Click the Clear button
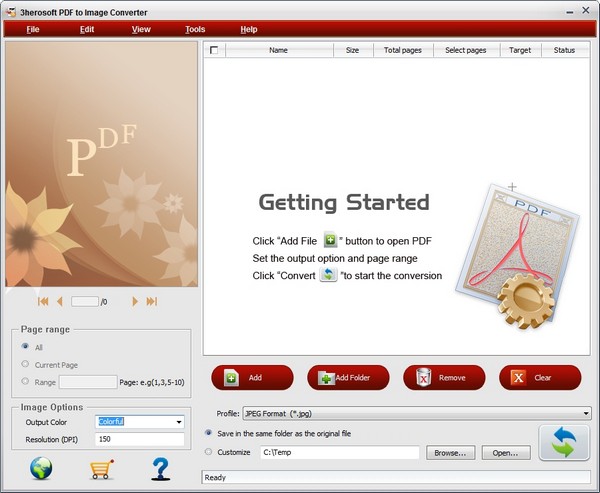600x493 pixels. 540,377
